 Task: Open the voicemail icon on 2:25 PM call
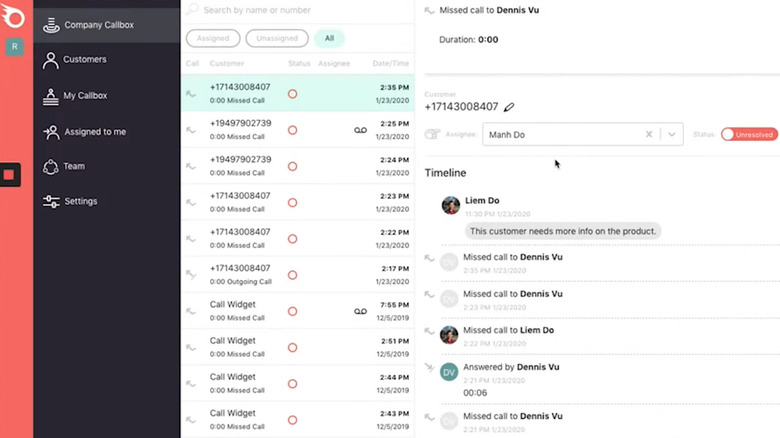361,131
